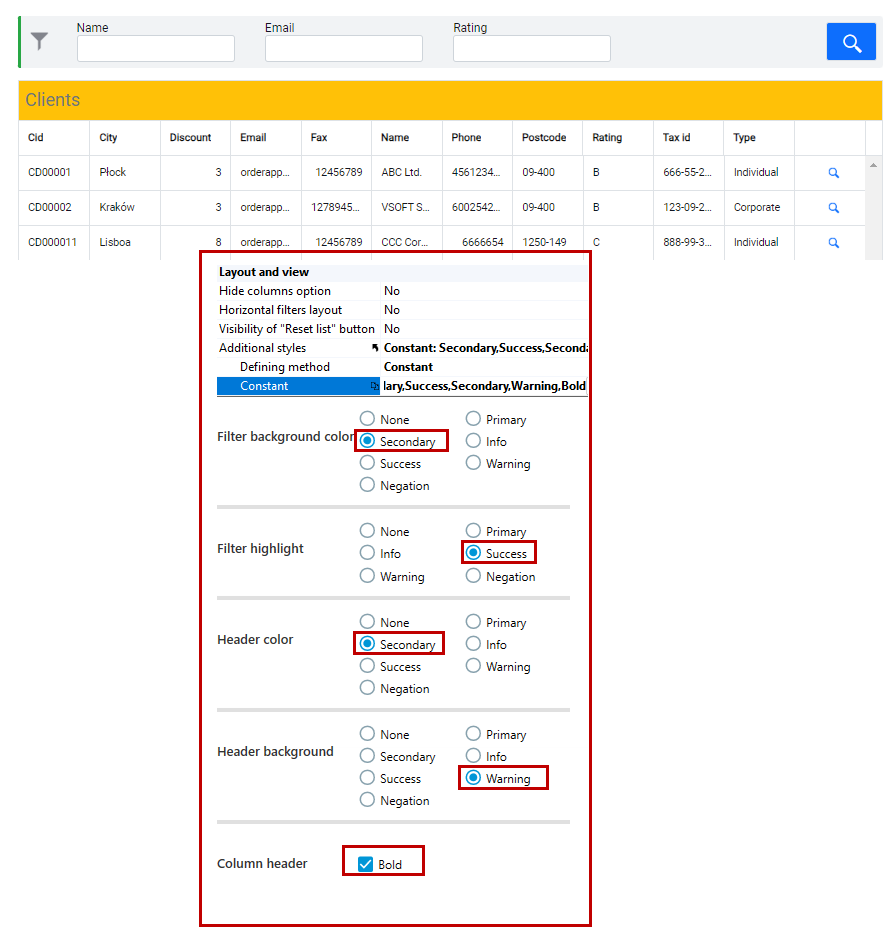Click the Postcode column header
This screenshot has height=928, width=893.
click(x=547, y=138)
